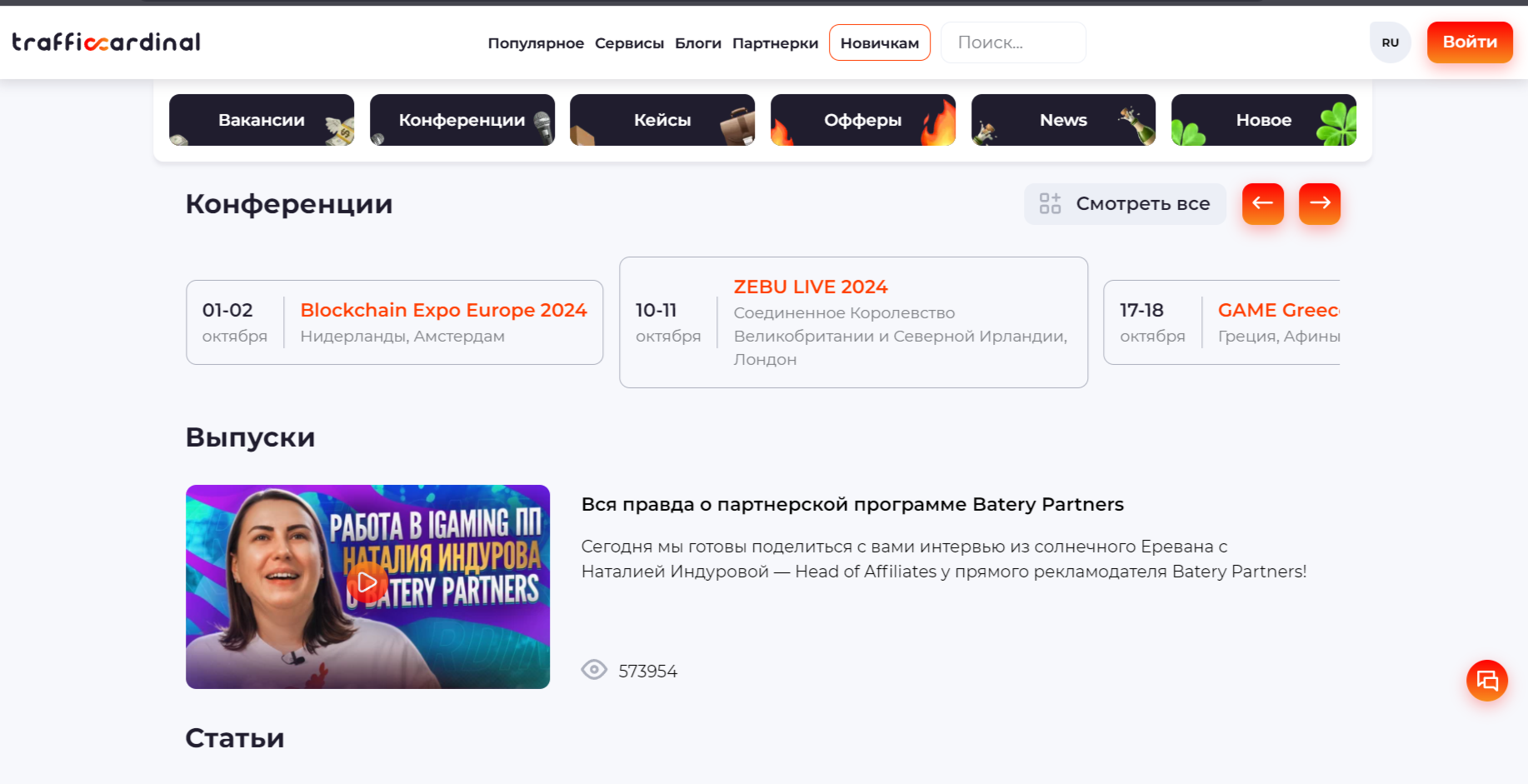Open the Популярное menu
The height and width of the screenshot is (784, 1528).
pyautogui.click(x=536, y=43)
